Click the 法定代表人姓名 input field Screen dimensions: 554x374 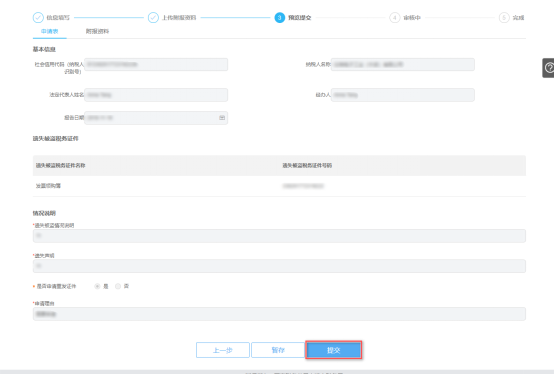[x=156, y=95]
